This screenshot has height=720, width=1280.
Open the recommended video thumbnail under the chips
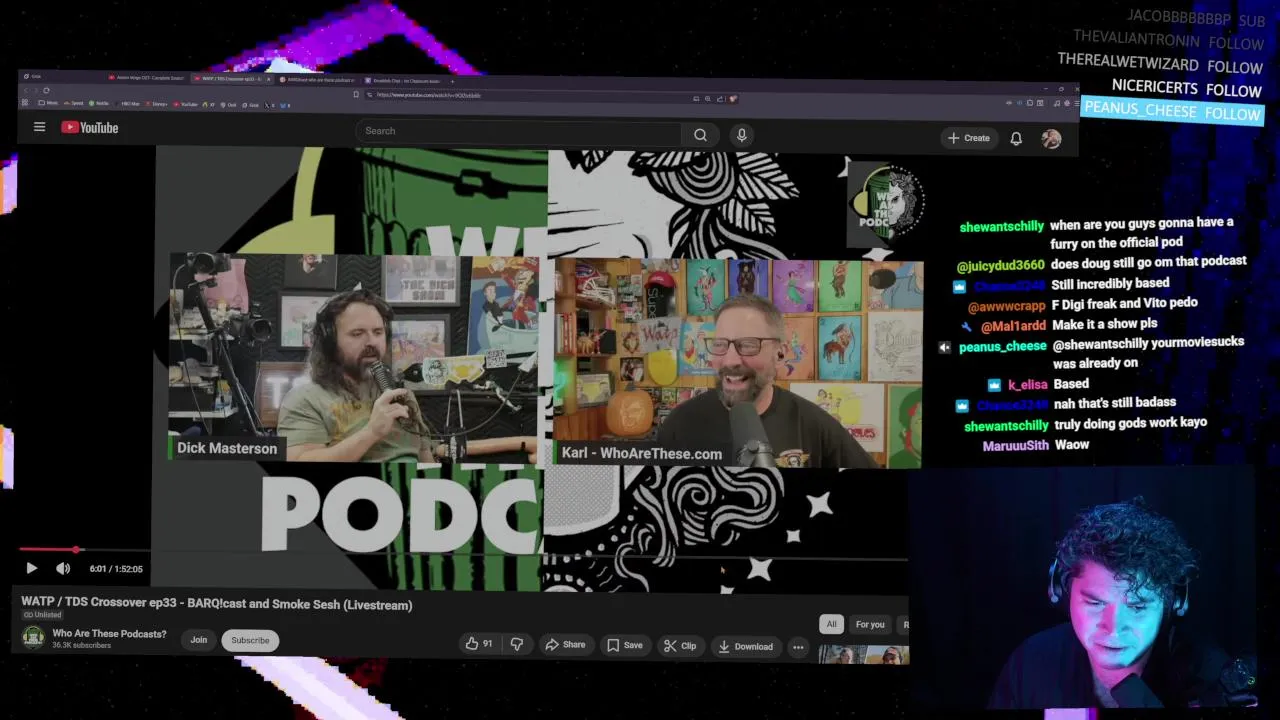coord(863,655)
